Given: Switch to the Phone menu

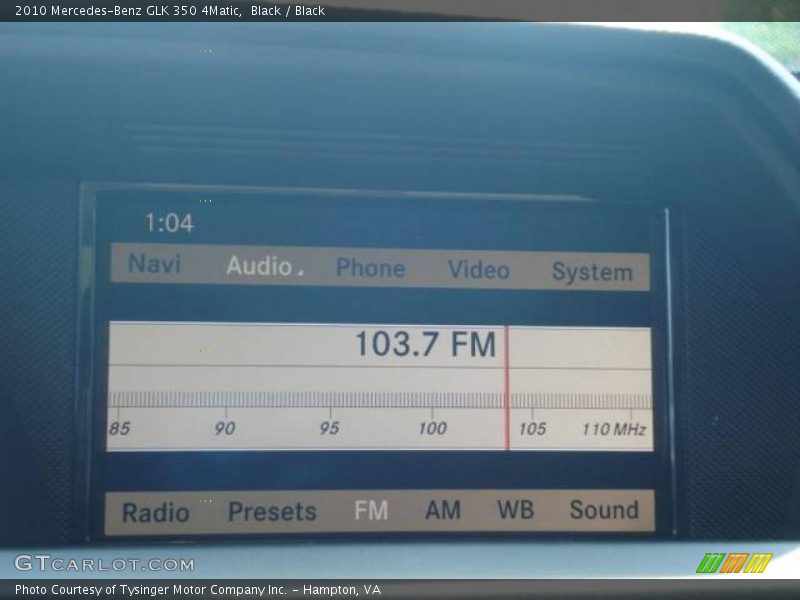Looking at the screenshot, I should (x=370, y=268).
